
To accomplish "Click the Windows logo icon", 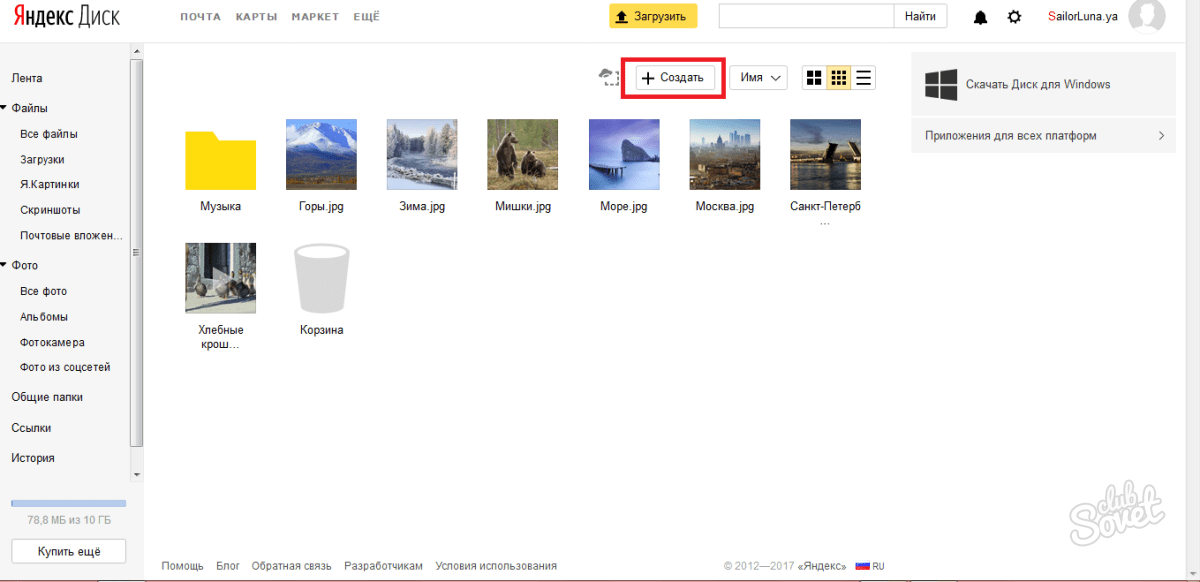I will pos(940,85).
